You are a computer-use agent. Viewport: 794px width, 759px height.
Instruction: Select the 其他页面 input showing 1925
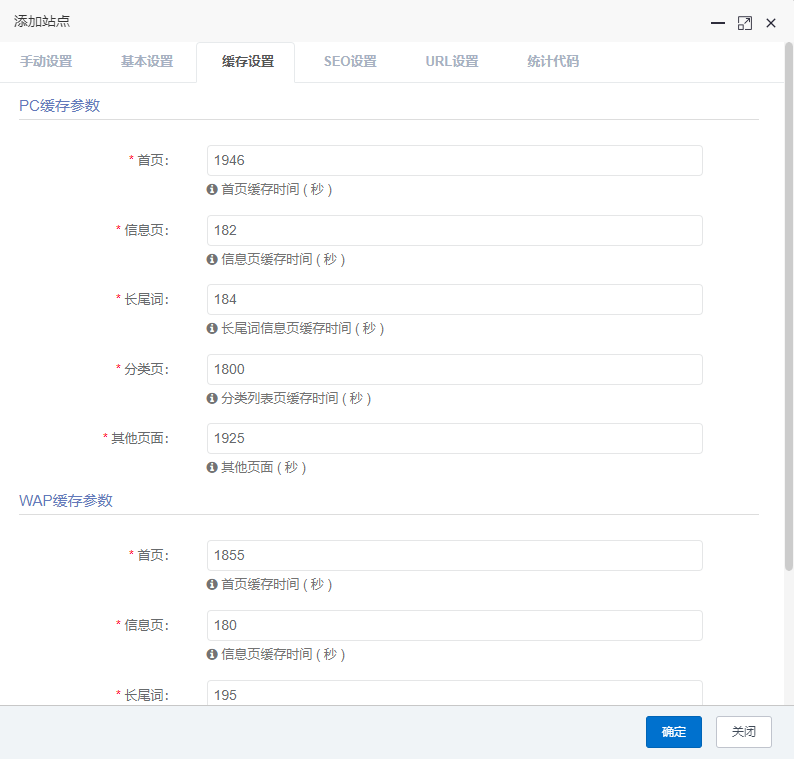(454, 438)
